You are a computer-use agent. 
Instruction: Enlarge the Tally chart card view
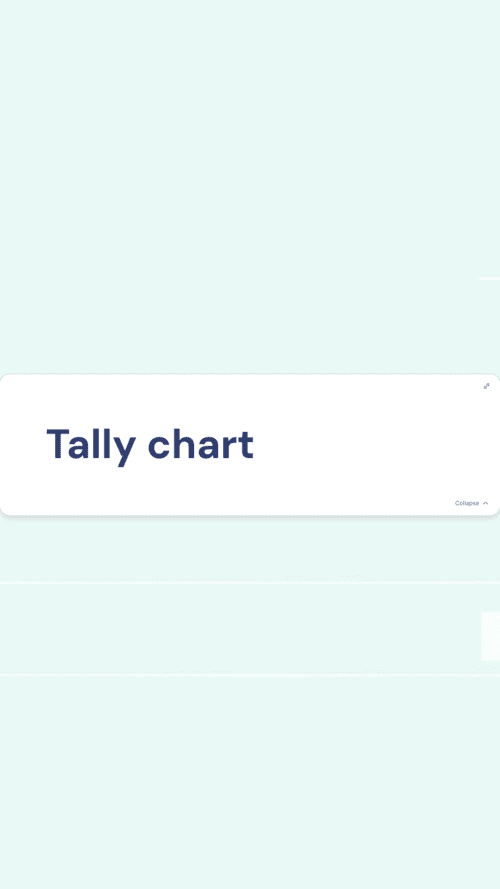[x=486, y=386]
